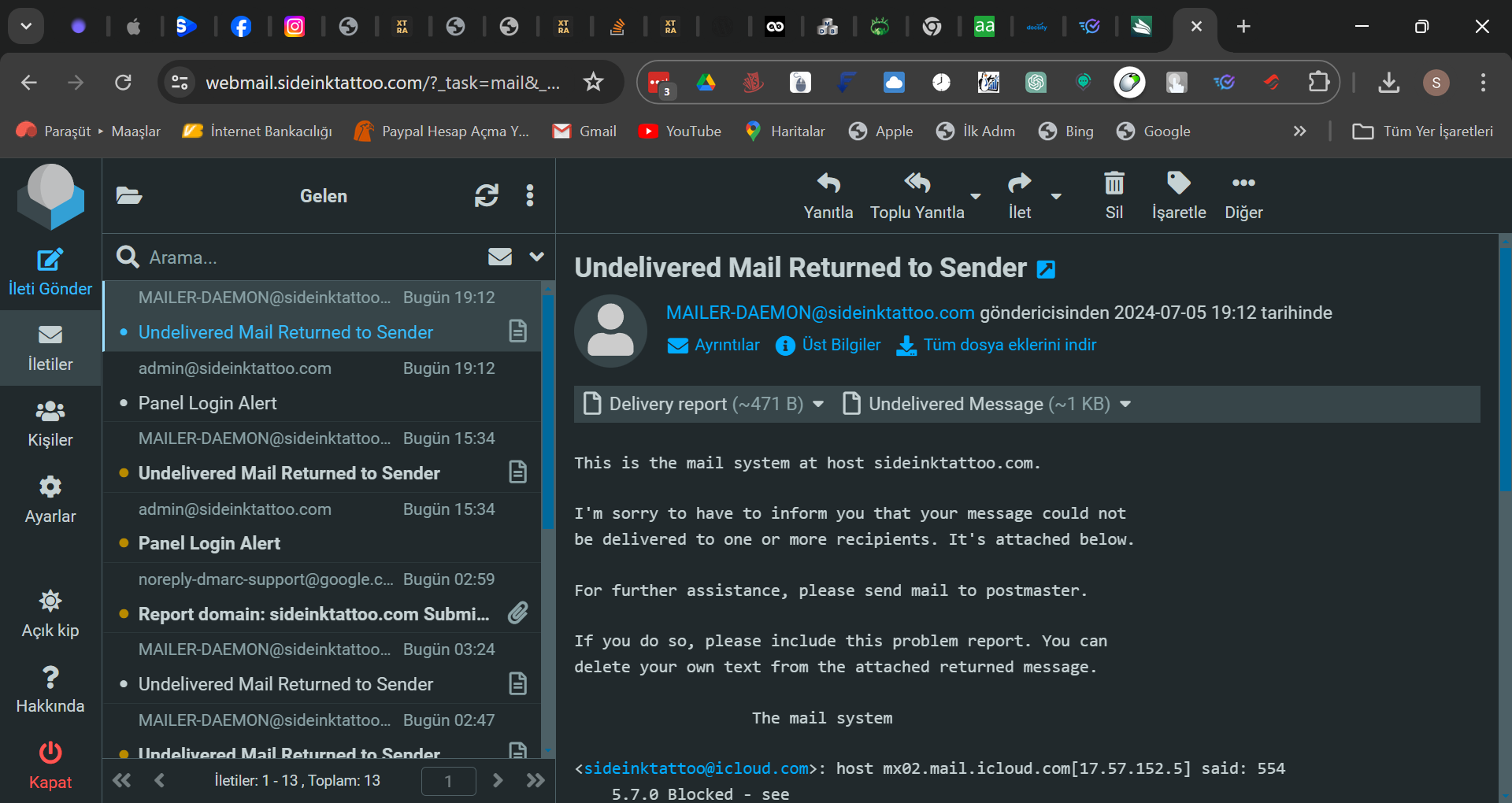Open the YouTube bookmark in bookmarks bar

coord(680,131)
